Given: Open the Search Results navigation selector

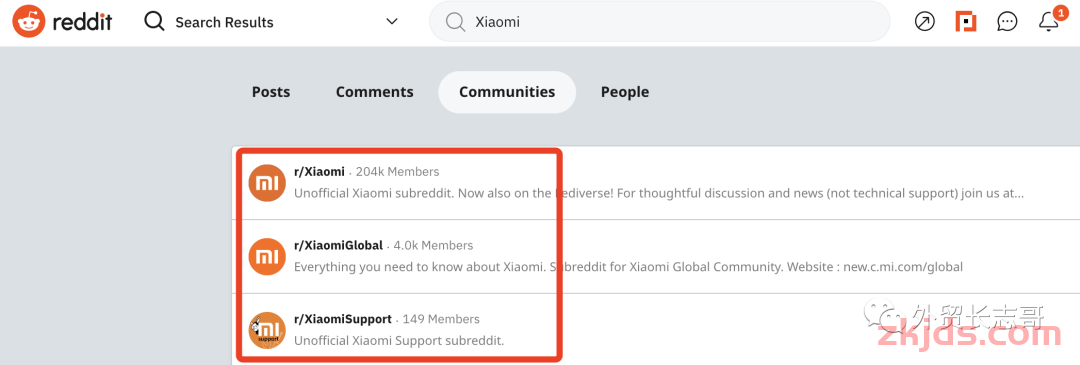Looking at the screenshot, I should click(x=271, y=22).
